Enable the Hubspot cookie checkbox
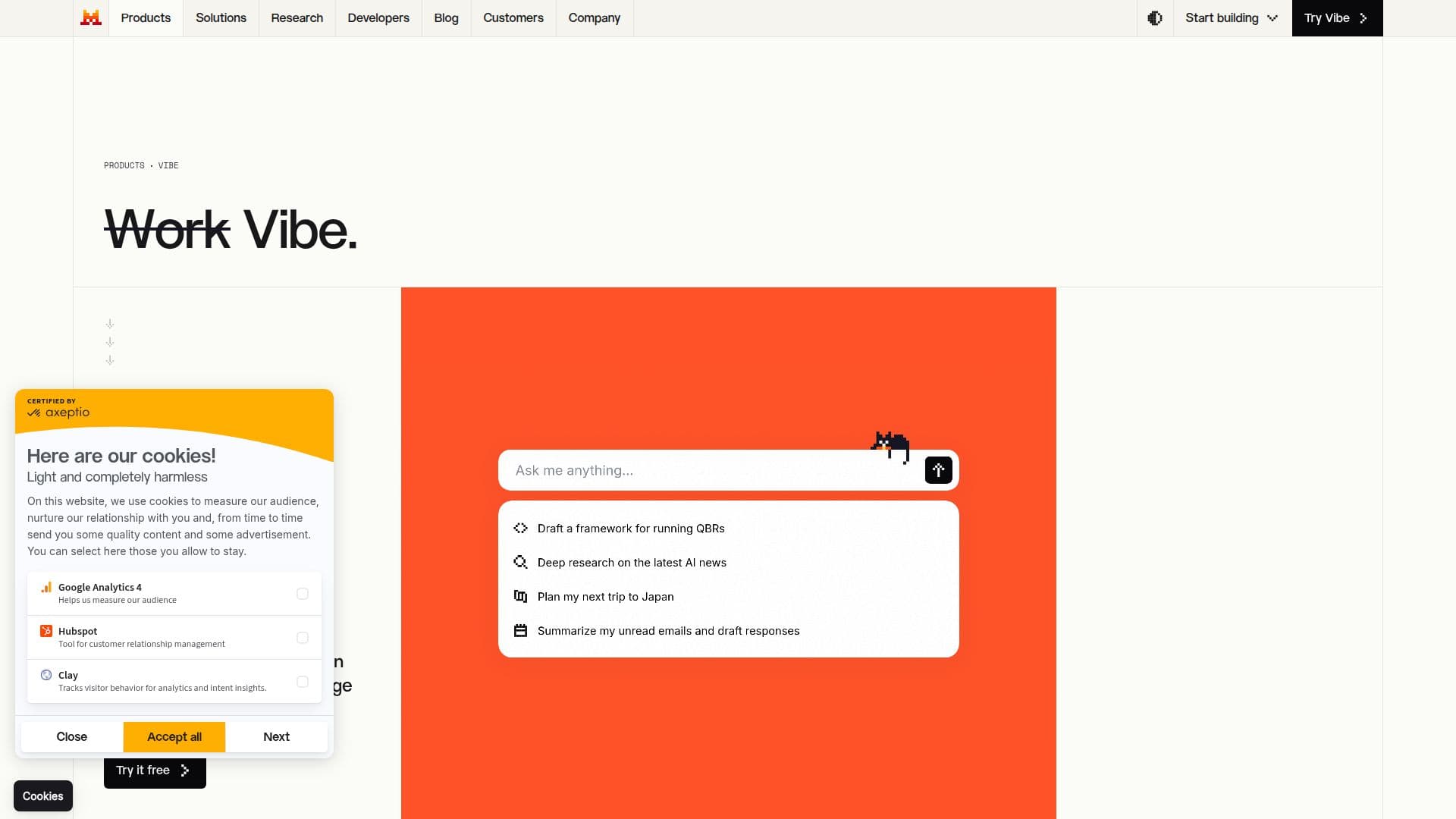The height and width of the screenshot is (819, 1456). 303,638
